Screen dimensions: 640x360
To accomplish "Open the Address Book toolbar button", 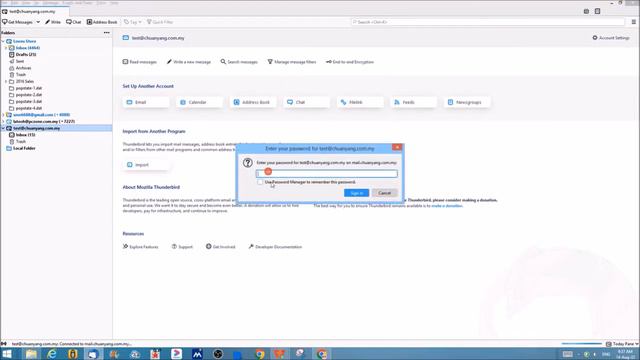I will point(102,22).
